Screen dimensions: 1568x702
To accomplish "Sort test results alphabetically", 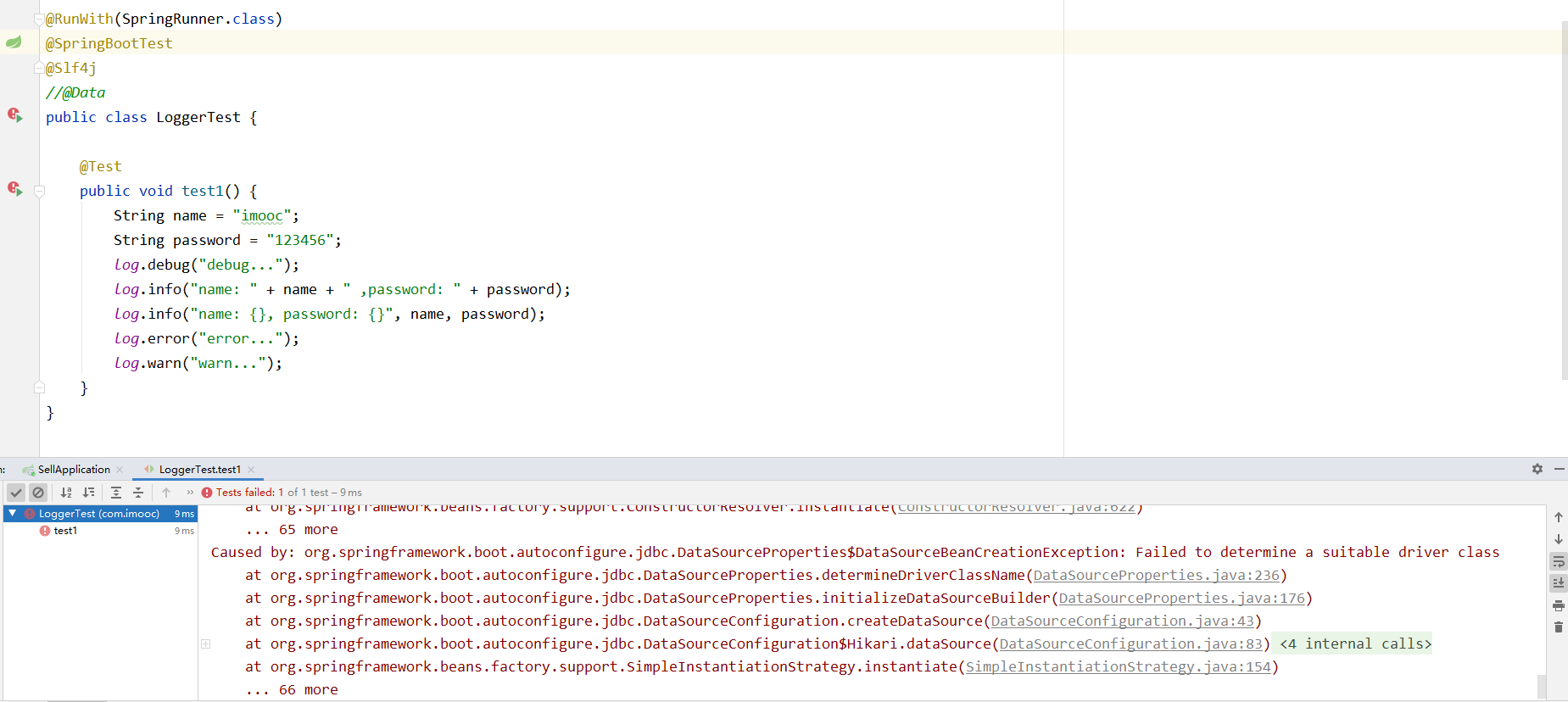I will [66, 493].
